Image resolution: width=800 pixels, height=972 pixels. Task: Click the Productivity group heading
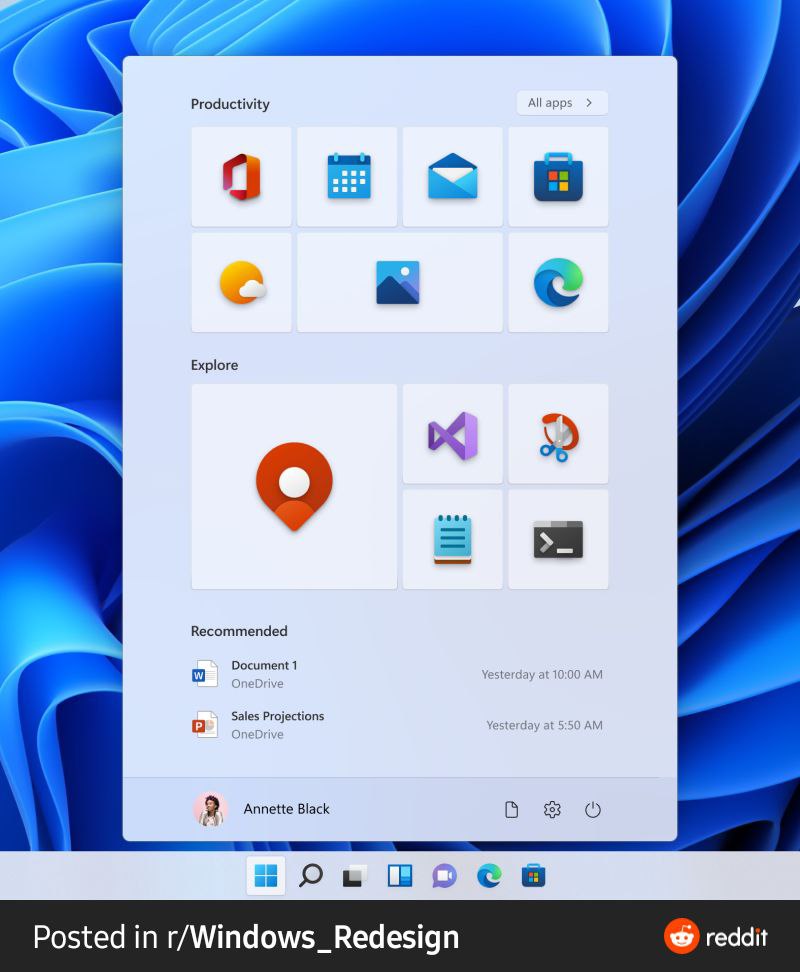[230, 104]
